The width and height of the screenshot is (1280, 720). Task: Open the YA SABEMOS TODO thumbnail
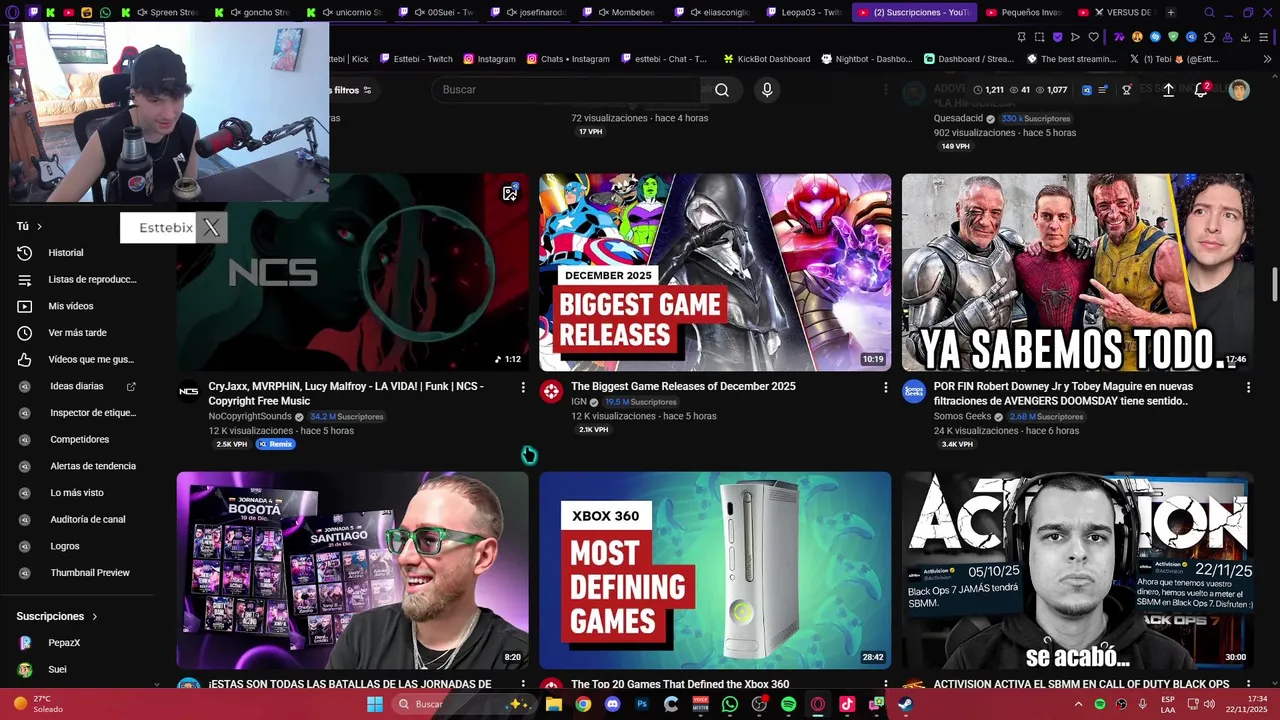point(1077,272)
